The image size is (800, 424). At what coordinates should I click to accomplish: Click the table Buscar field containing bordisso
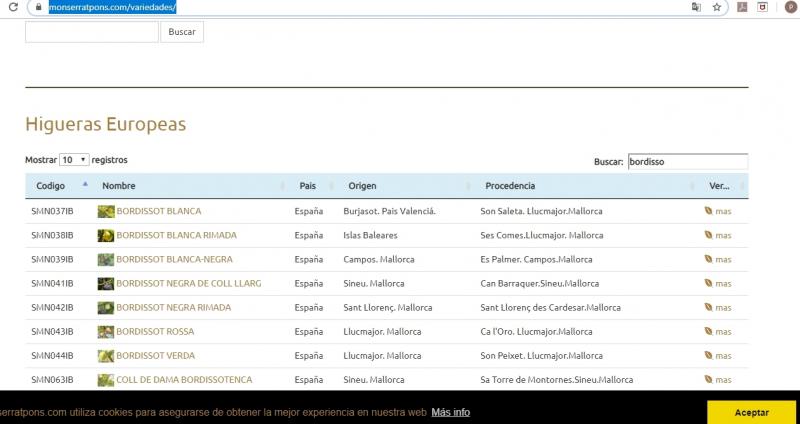(686, 161)
